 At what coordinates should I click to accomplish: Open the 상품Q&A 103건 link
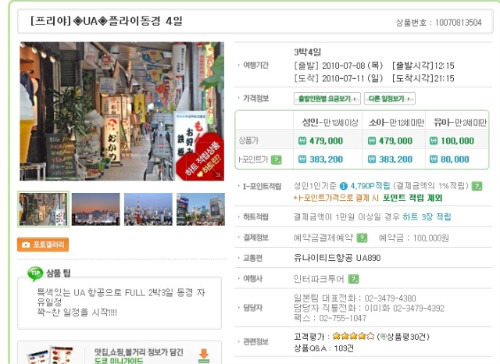click(x=323, y=348)
